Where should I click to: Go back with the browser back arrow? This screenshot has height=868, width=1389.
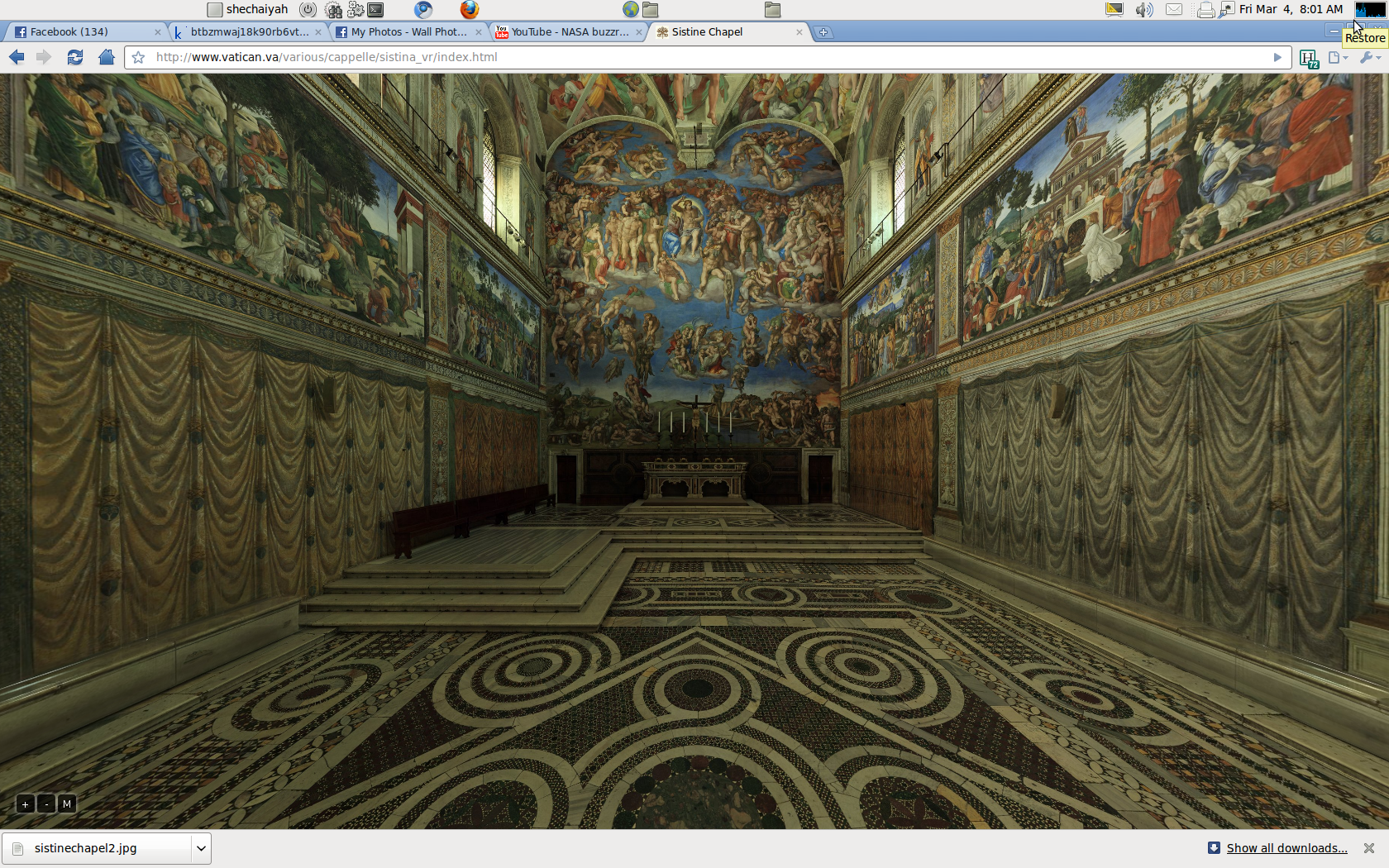17,57
